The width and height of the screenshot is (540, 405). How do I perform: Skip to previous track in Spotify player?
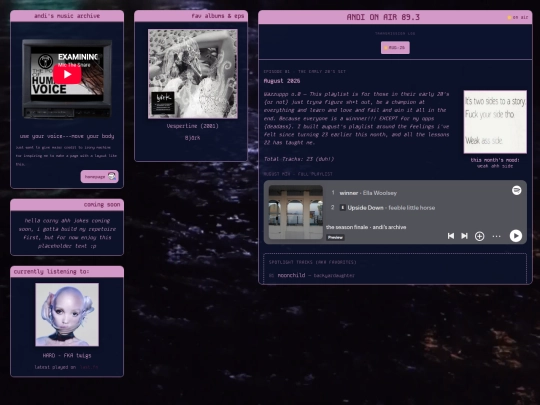(450, 236)
